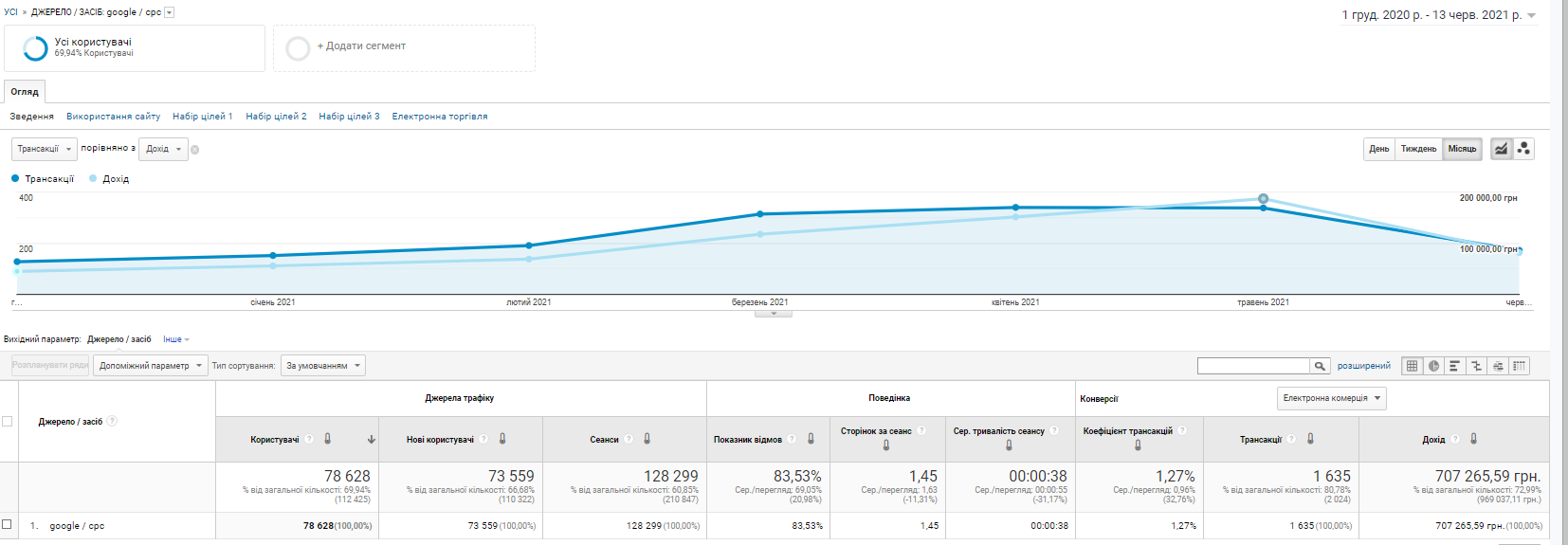This screenshot has height=545, width=1568.
Task: Select the performance bar view icon
Action: click(x=1454, y=366)
